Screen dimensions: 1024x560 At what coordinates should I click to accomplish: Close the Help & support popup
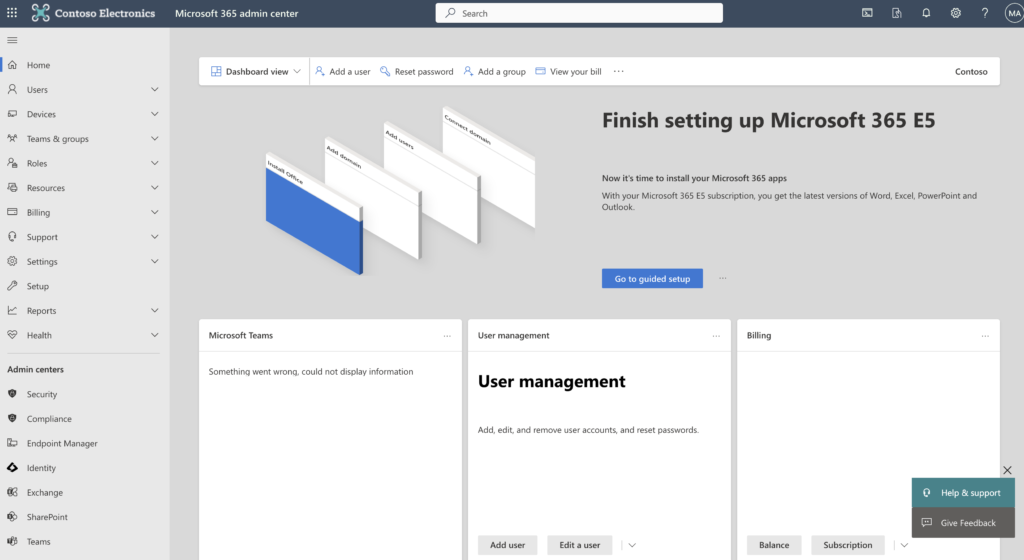point(1007,470)
